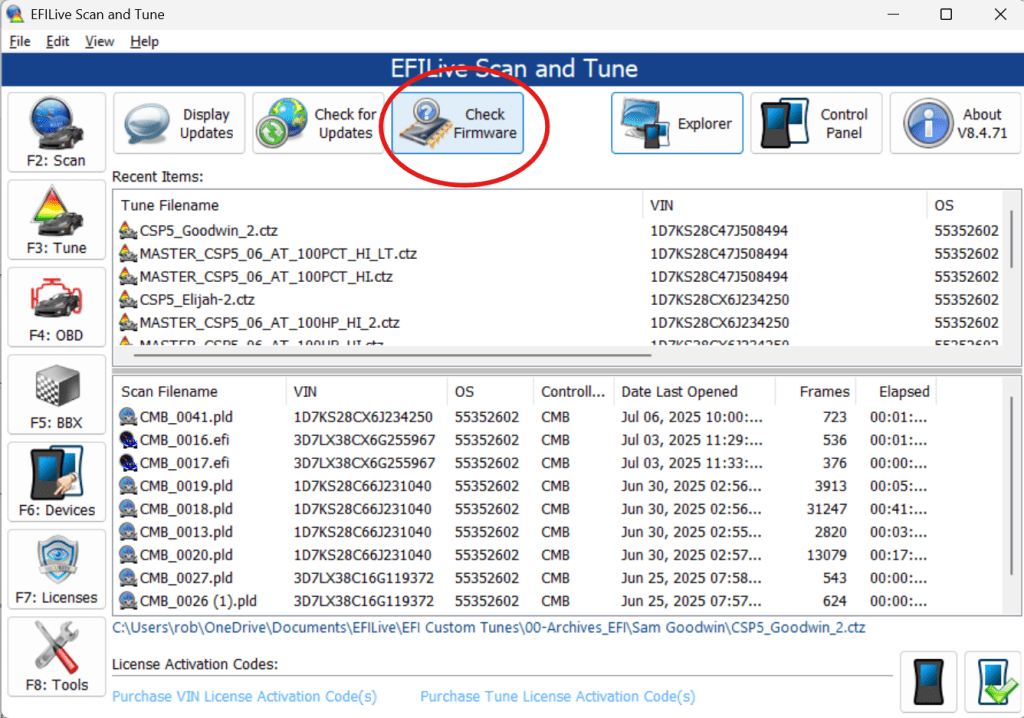
Task: Open the Display Updates button
Action: [180, 124]
